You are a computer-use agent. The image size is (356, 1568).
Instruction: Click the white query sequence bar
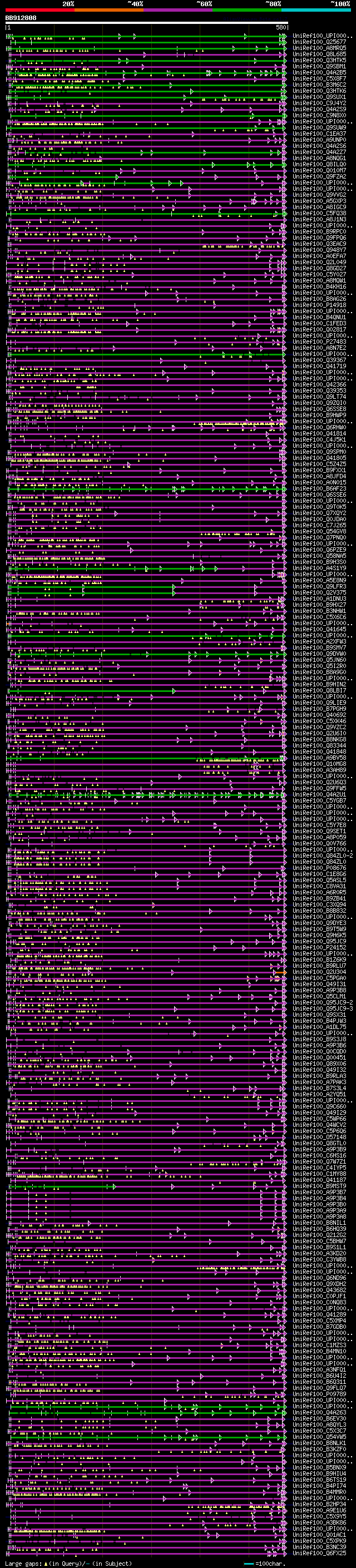pos(147,23)
